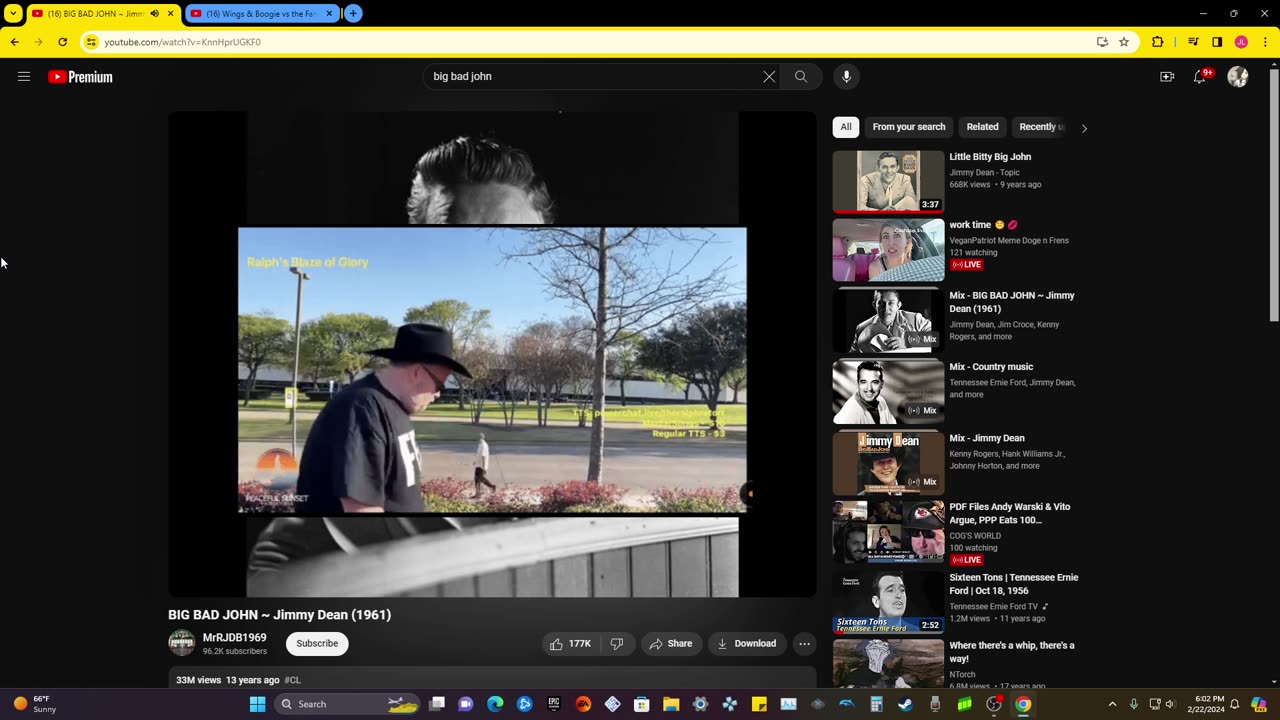View site information icon in address bar
This screenshot has height=720, width=1280.
point(91,42)
